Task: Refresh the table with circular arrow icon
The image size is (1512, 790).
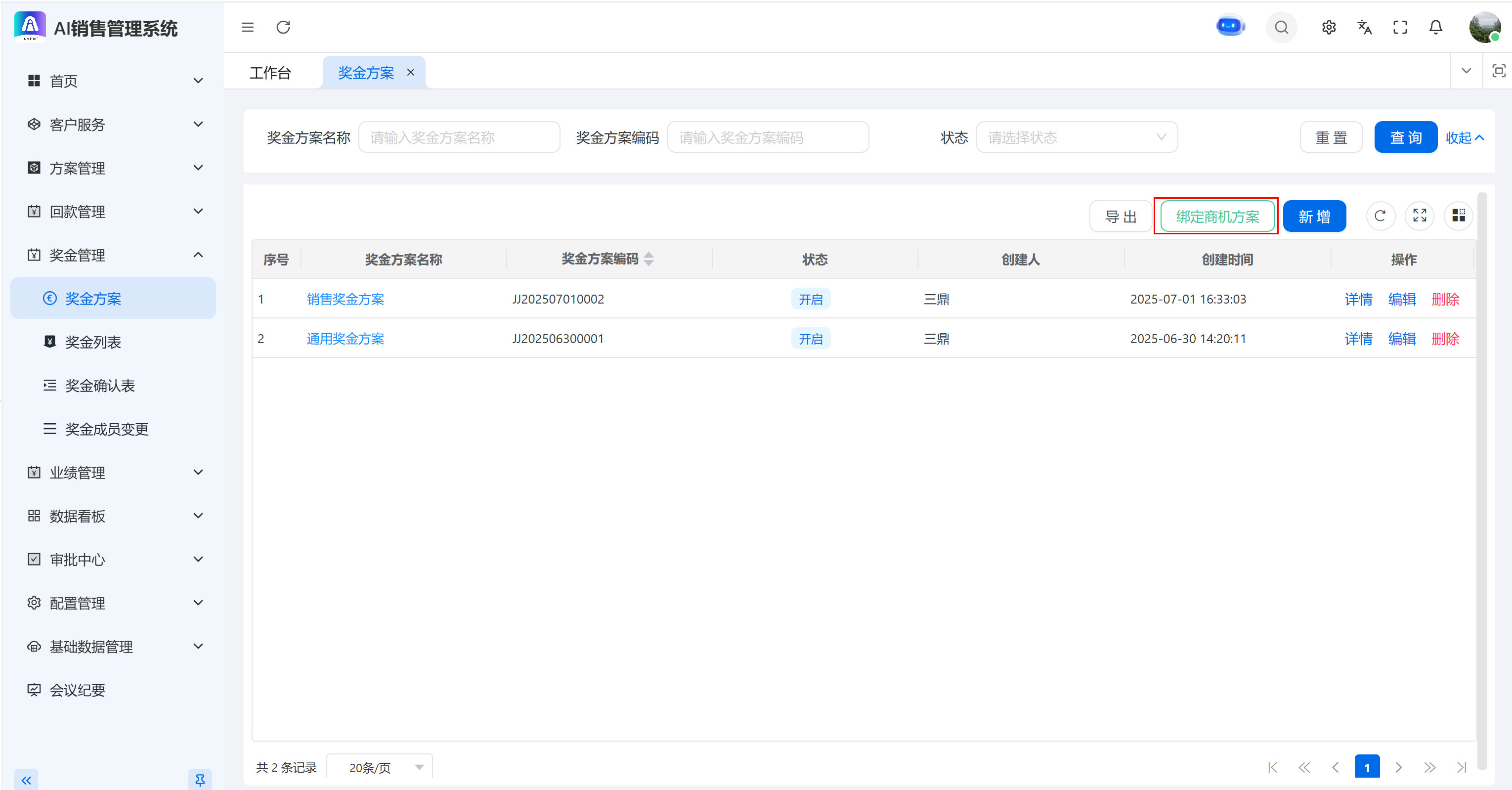Action: pos(1380,216)
